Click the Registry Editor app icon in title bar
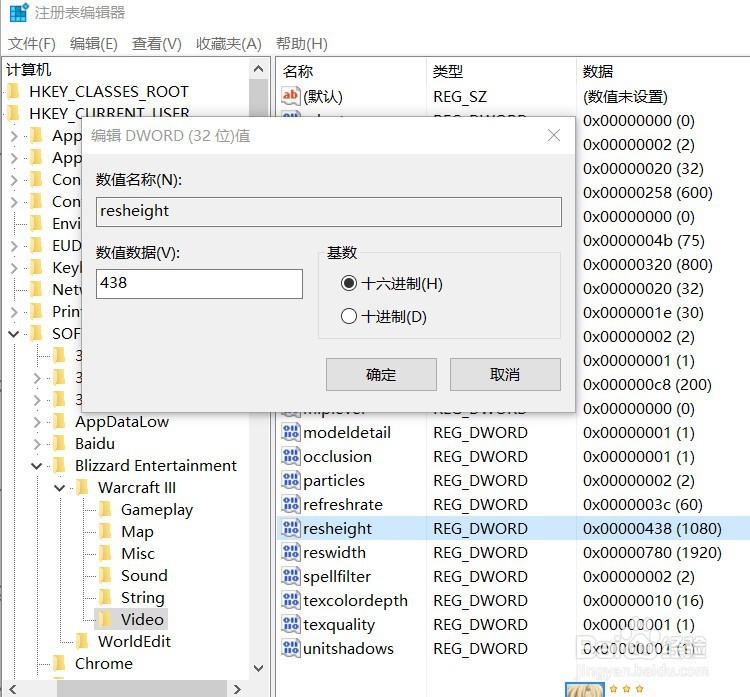 [19, 12]
